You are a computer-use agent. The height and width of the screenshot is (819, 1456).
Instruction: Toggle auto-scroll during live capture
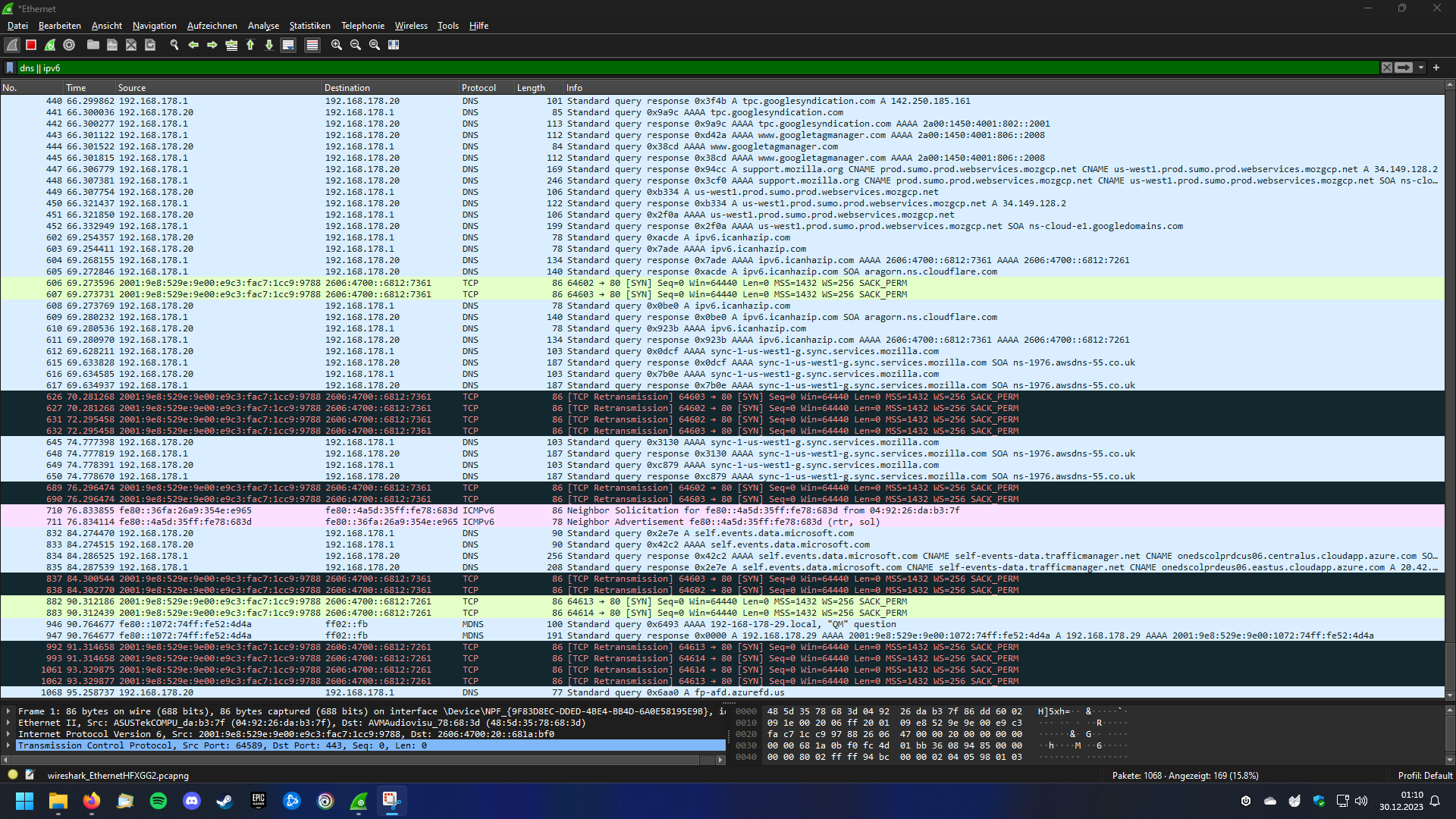click(x=288, y=45)
